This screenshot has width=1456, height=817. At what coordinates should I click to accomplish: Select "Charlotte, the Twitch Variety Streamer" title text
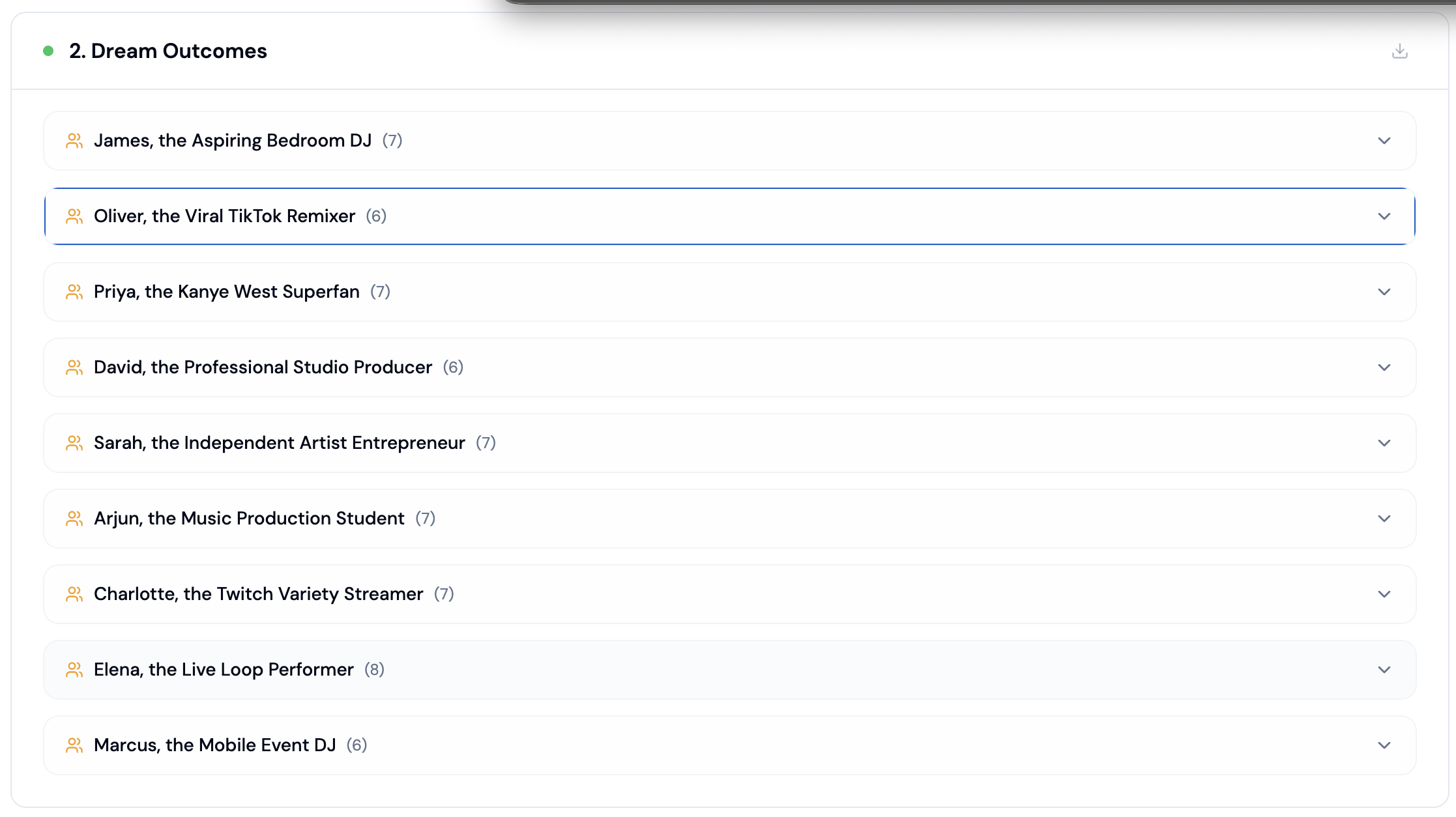click(x=259, y=594)
